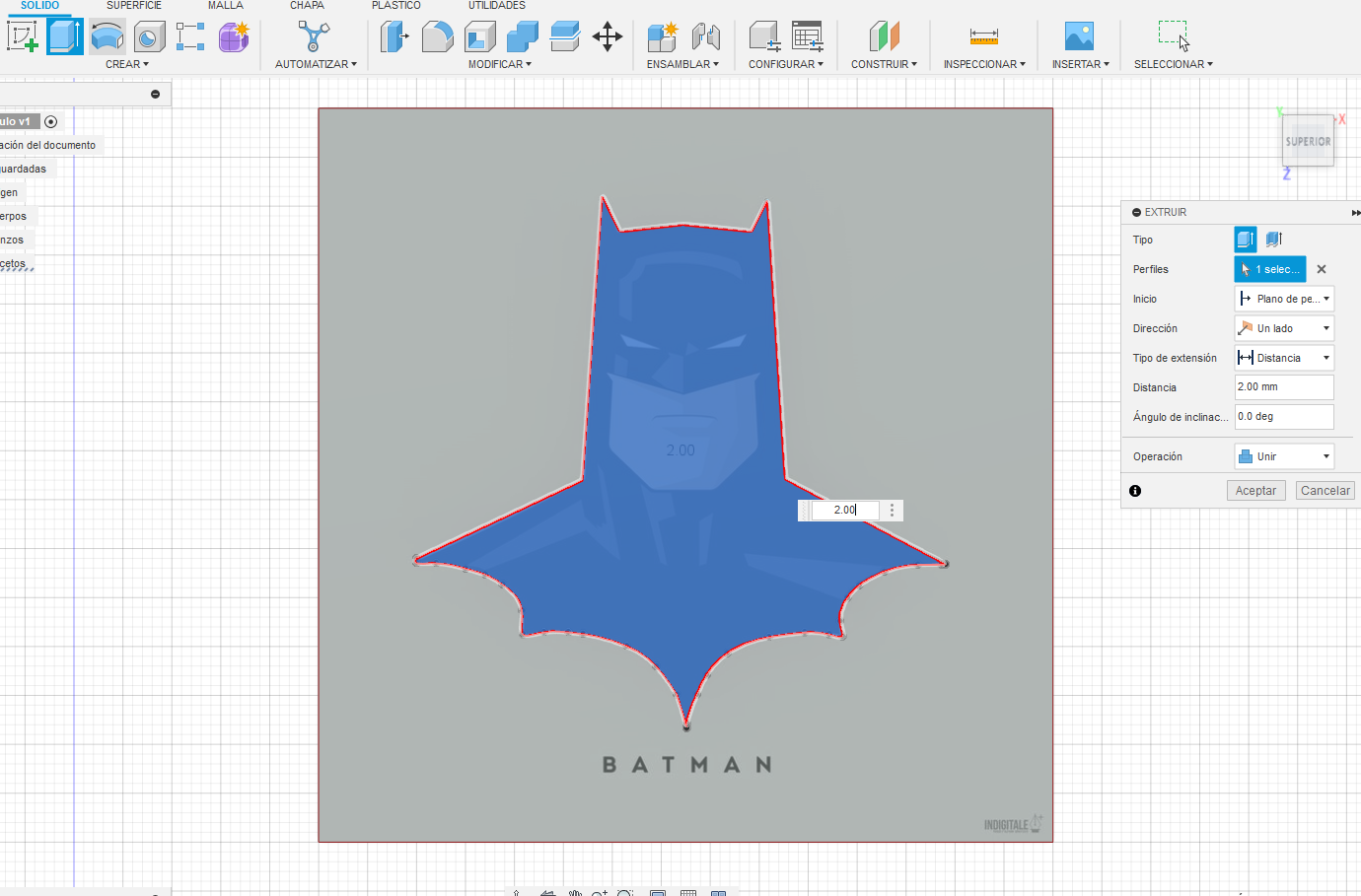The image size is (1361, 896).
Task: Select the Create Sketch tool
Action: coord(23,36)
